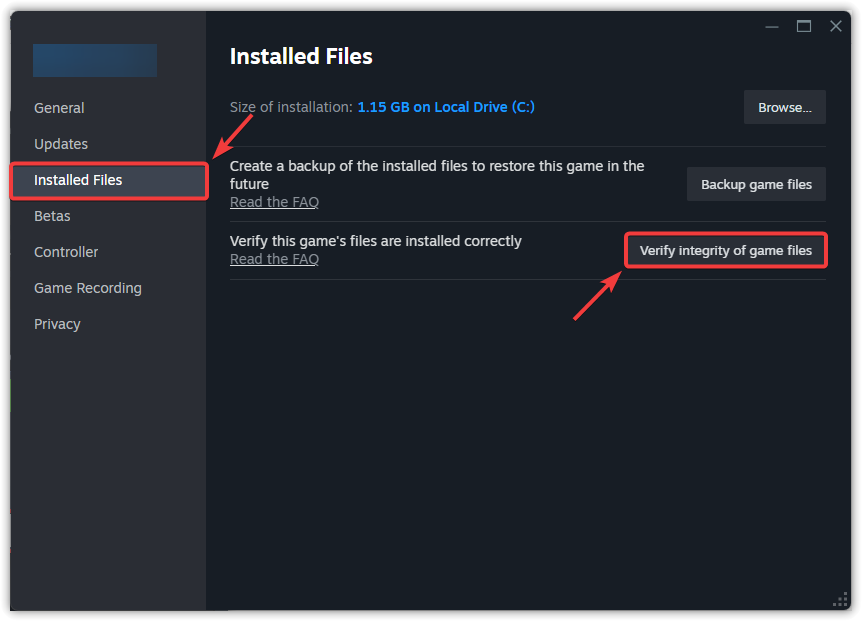The image size is (862, 621).
Task: Show the Game Recording options
Action: tap(88, 288)
